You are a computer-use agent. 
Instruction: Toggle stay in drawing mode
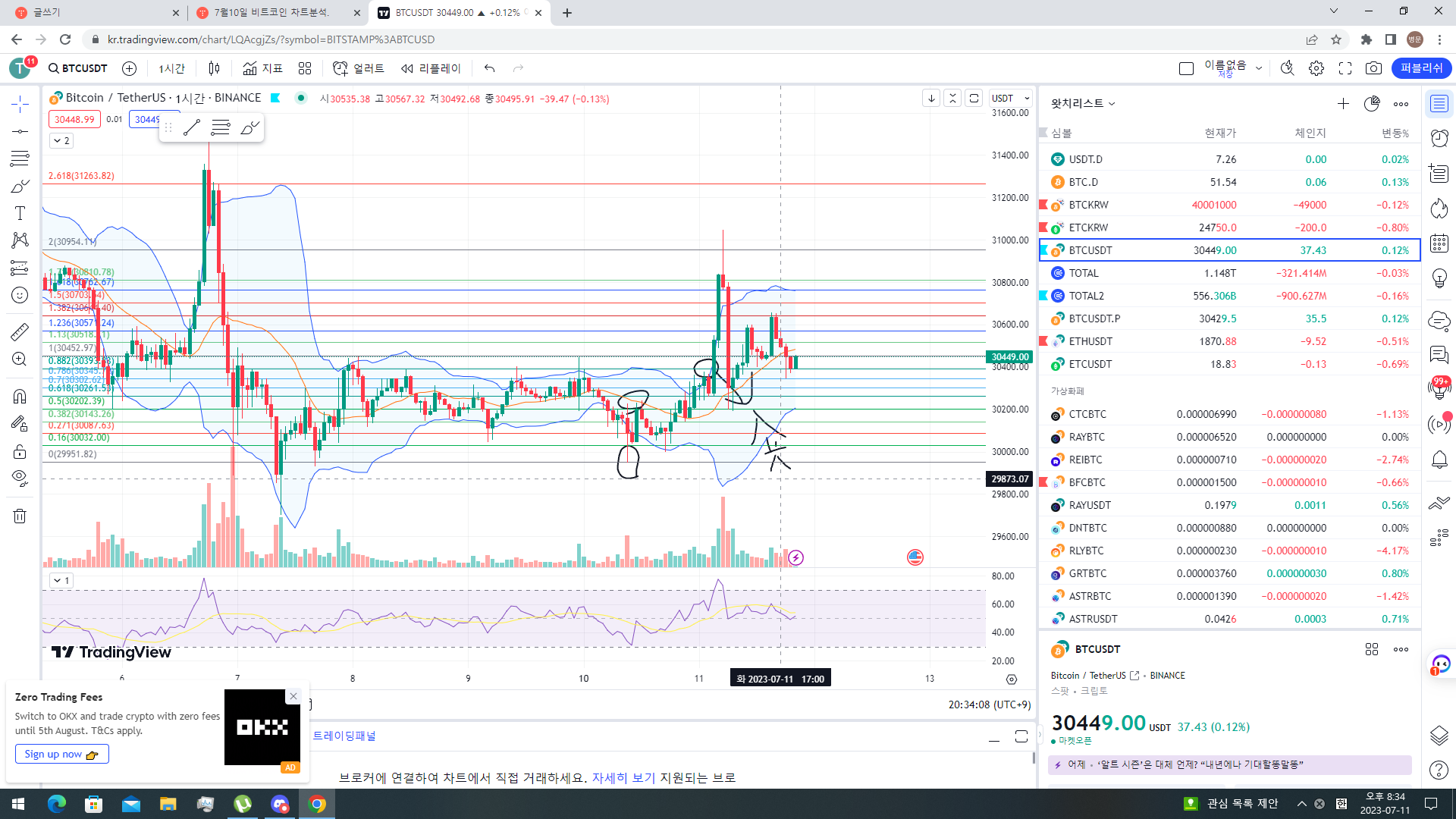[20, 423]
